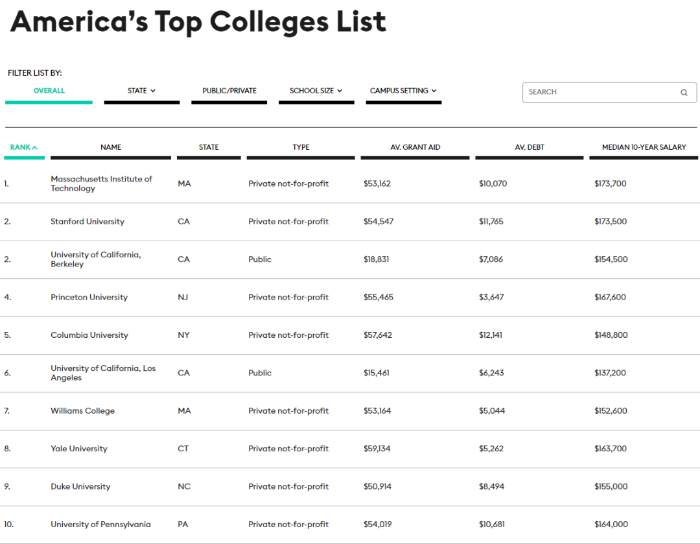Open the Princeton University link
Viewport: 700px width, 544px height.
[89, 297]
